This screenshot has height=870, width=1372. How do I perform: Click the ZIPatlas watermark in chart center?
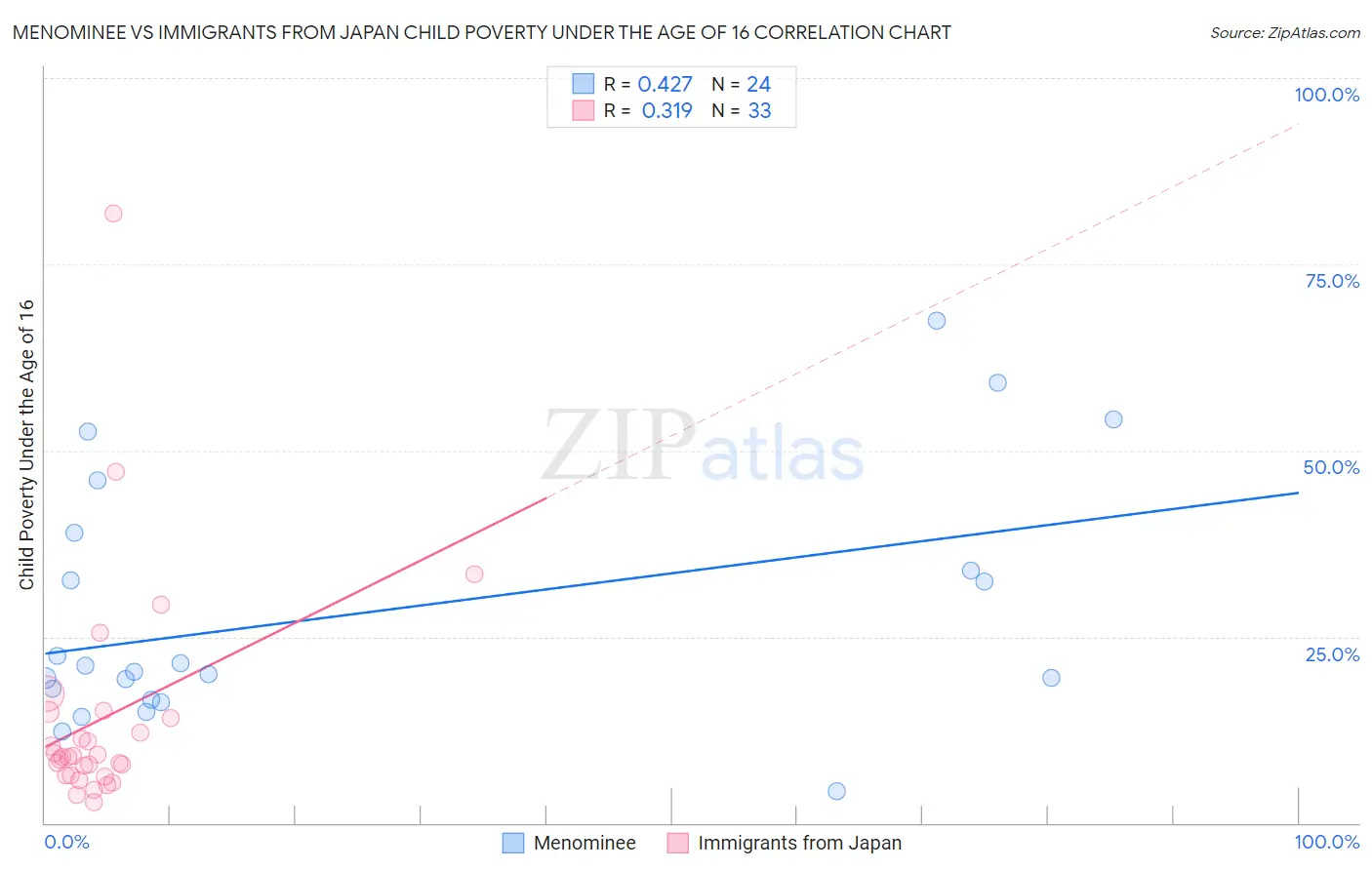tap(703, 447)
